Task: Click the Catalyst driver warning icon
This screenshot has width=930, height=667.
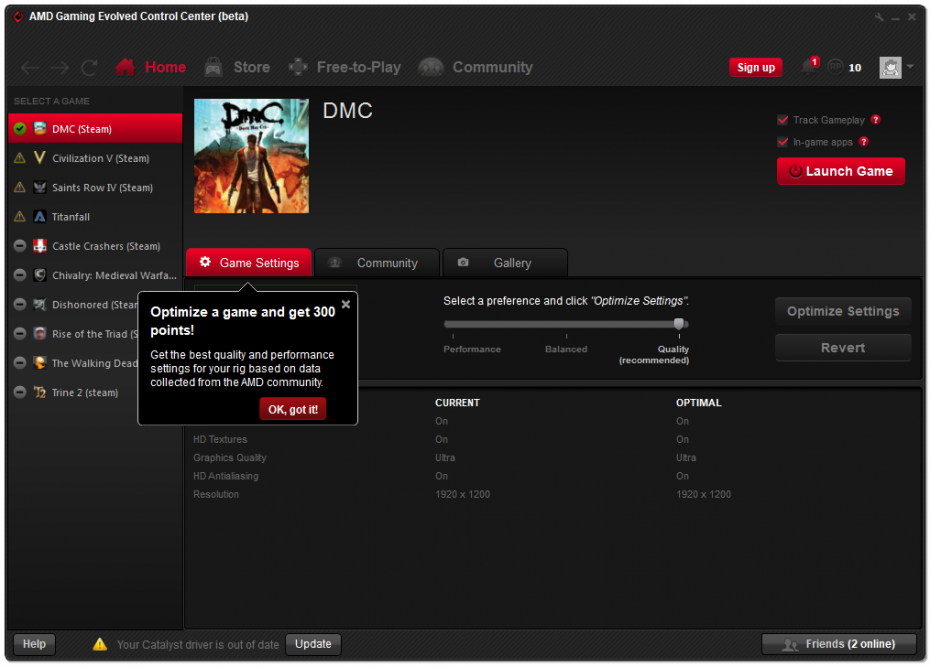Action: 100,644
